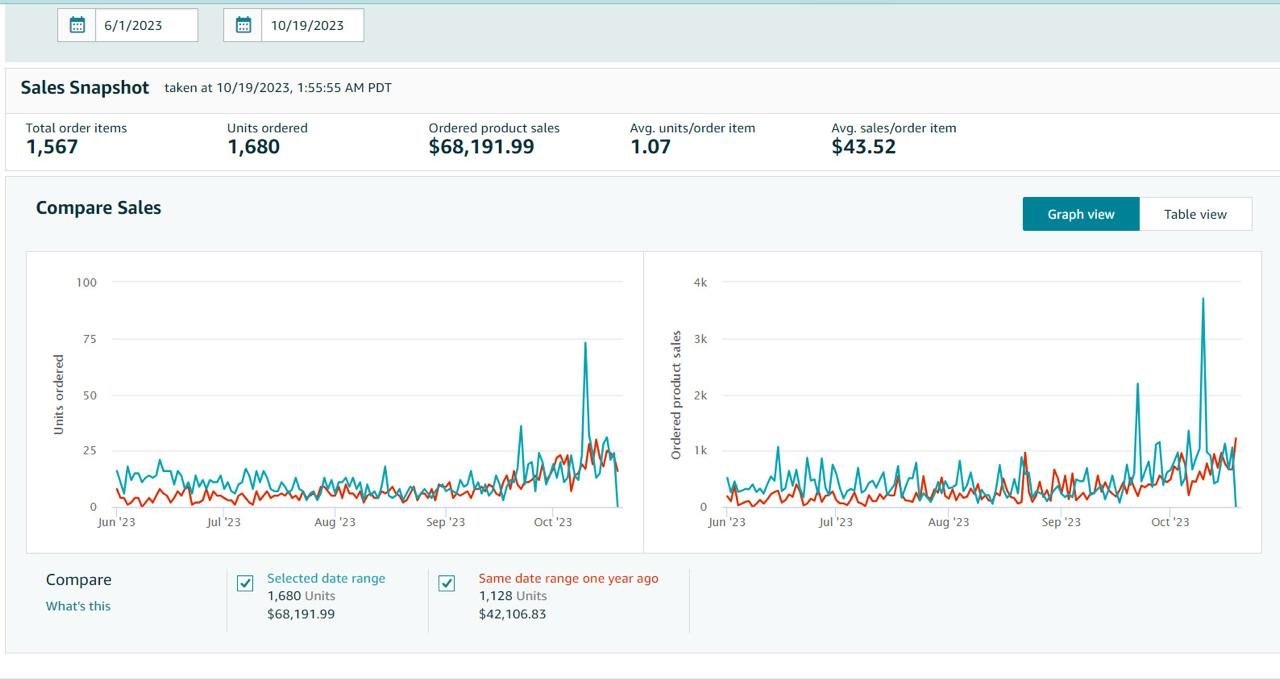Open the end date calendar icon
The height and width of the screenshot is (679, 1280).
click(x=243, y=25)
